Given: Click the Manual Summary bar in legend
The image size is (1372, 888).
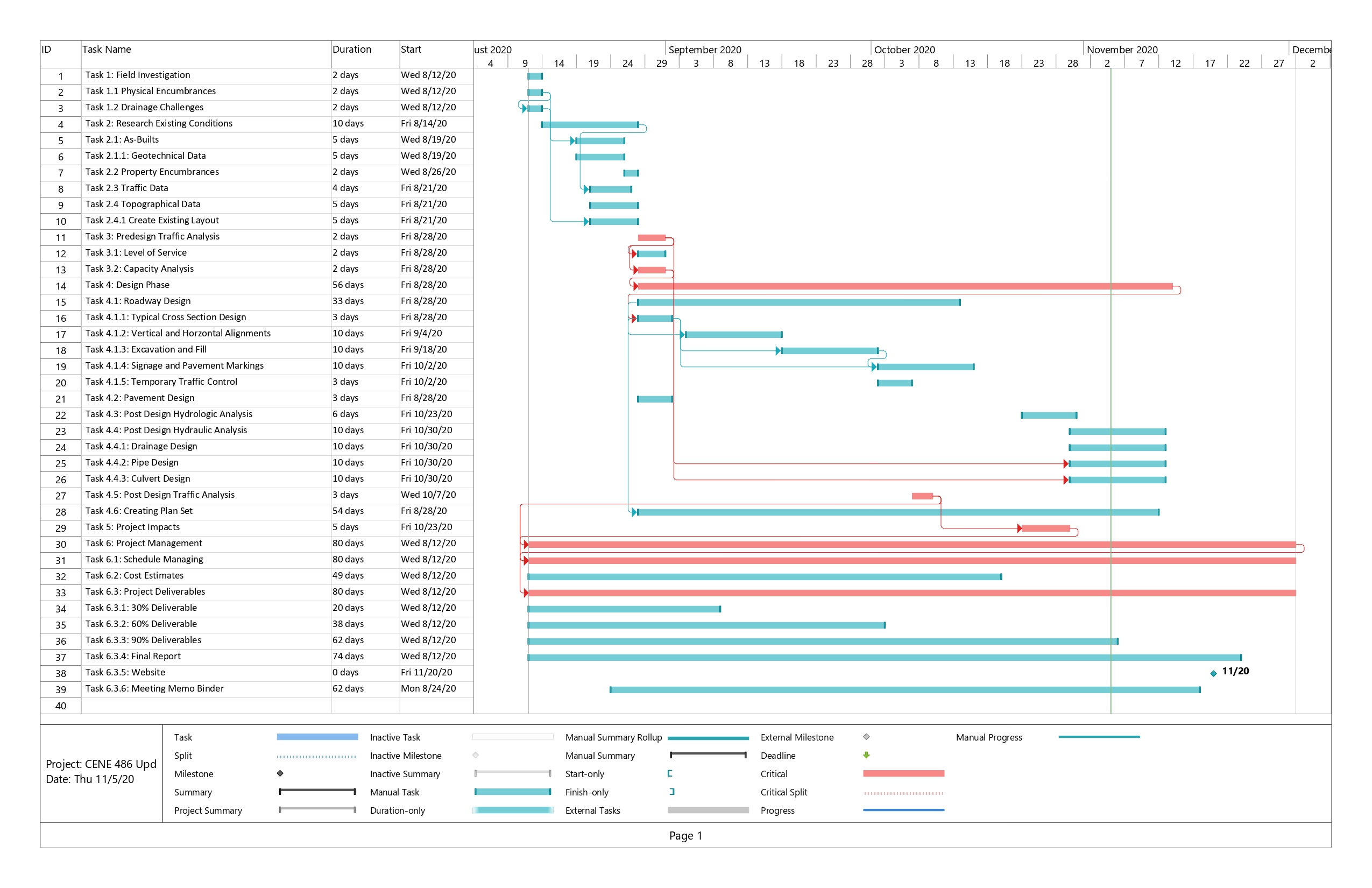Looking at the screenshot, I should click(708, 755).
